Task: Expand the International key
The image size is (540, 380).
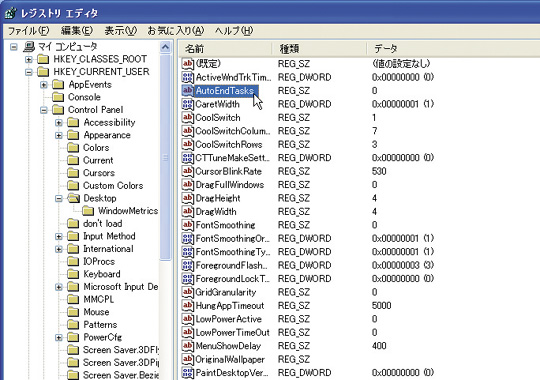Action: point(59,249)
